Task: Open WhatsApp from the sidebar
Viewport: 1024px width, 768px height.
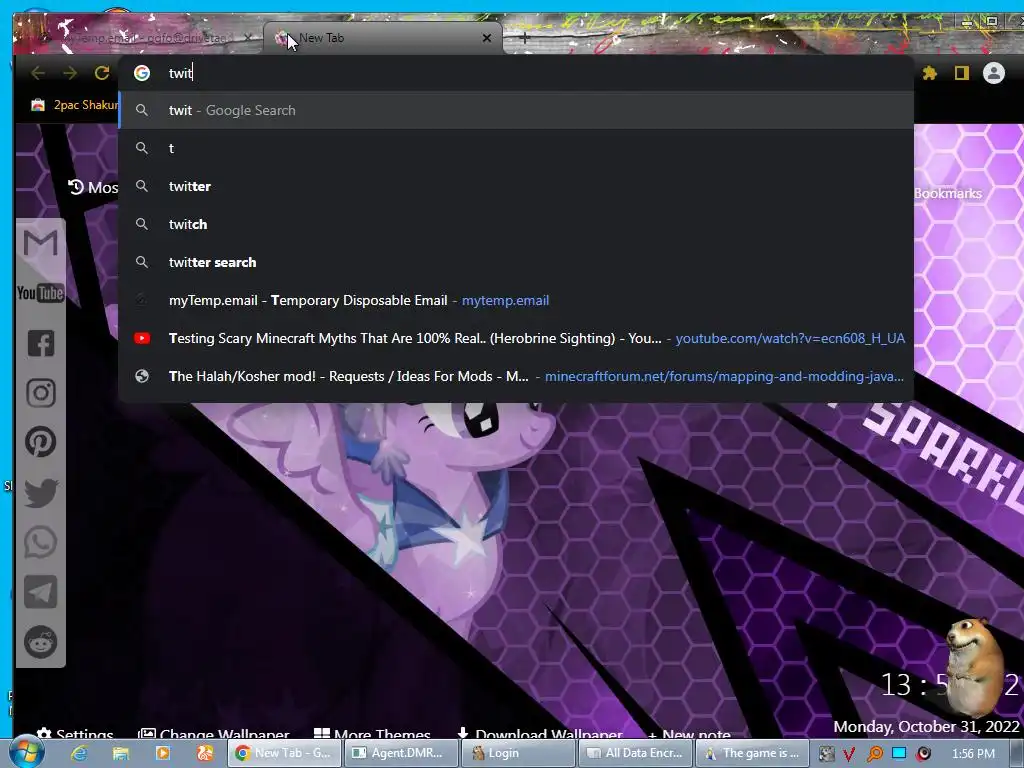Action: (40, 542)
